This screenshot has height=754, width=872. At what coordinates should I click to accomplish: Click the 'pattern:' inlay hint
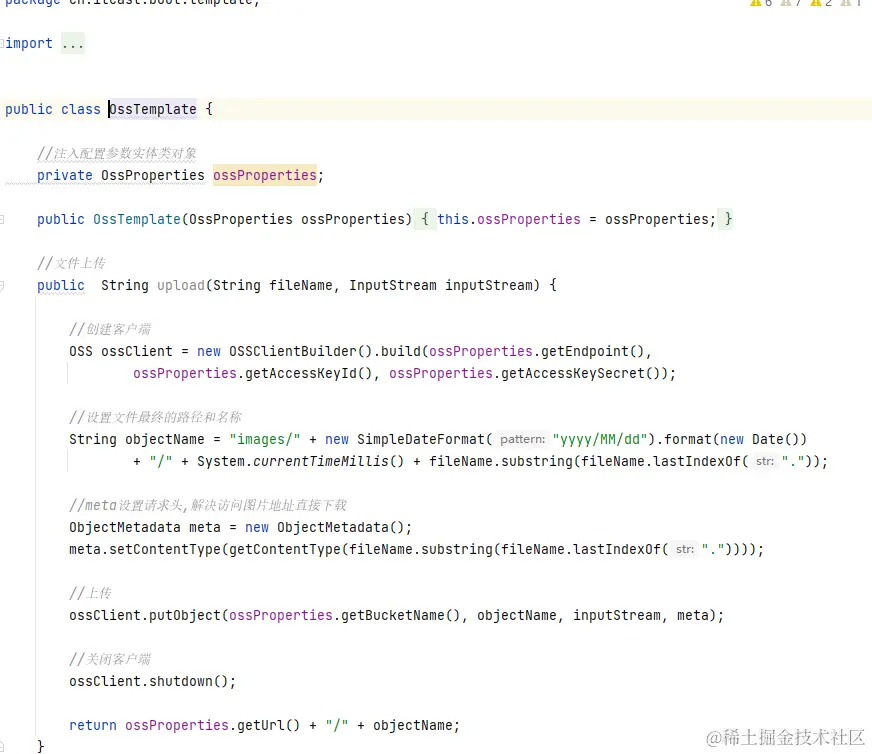[522, 439]
